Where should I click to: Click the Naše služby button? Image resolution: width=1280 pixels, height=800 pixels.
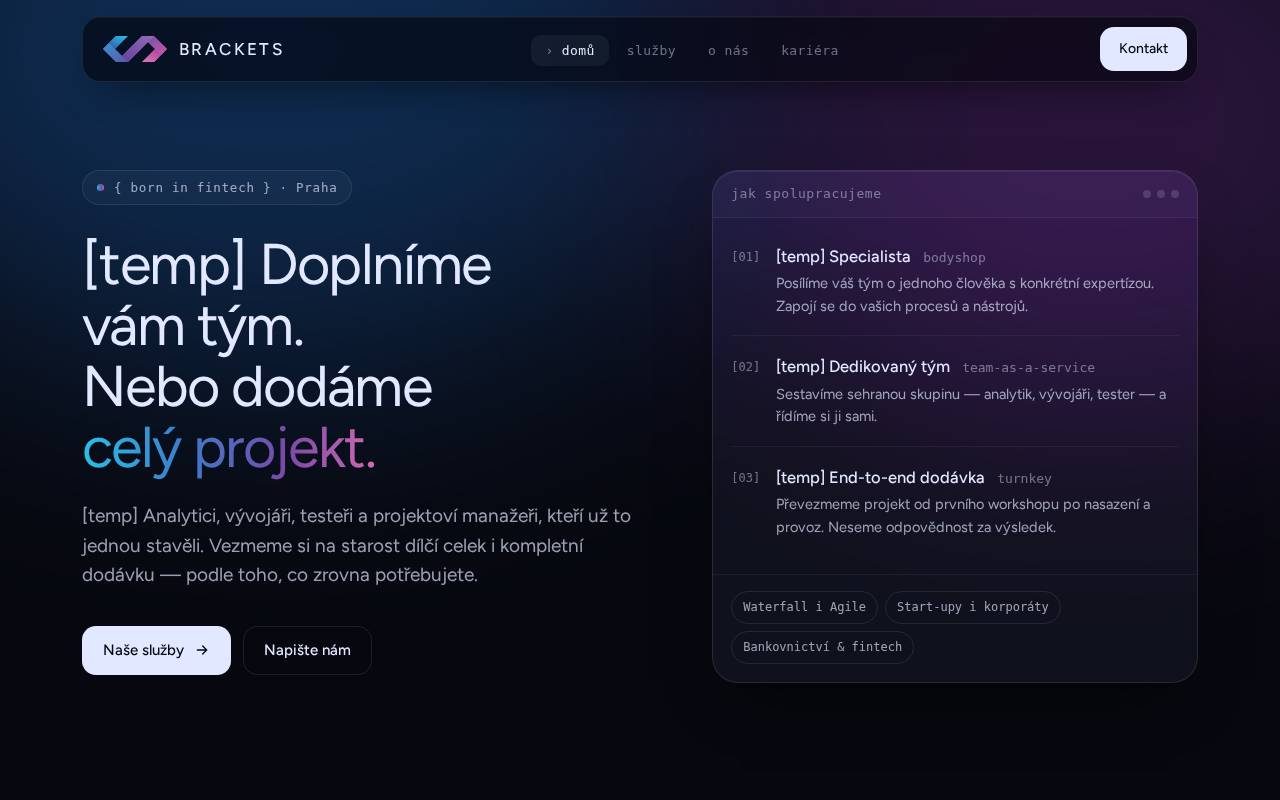pyautogui.click(x=156, y=650)
